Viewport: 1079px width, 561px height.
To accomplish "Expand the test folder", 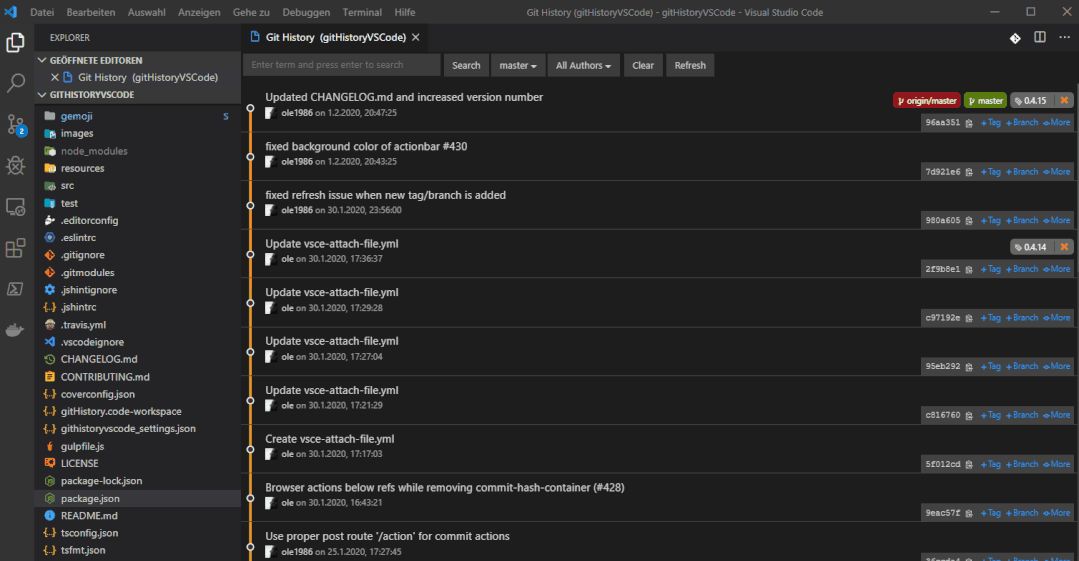I will [69, 203].
